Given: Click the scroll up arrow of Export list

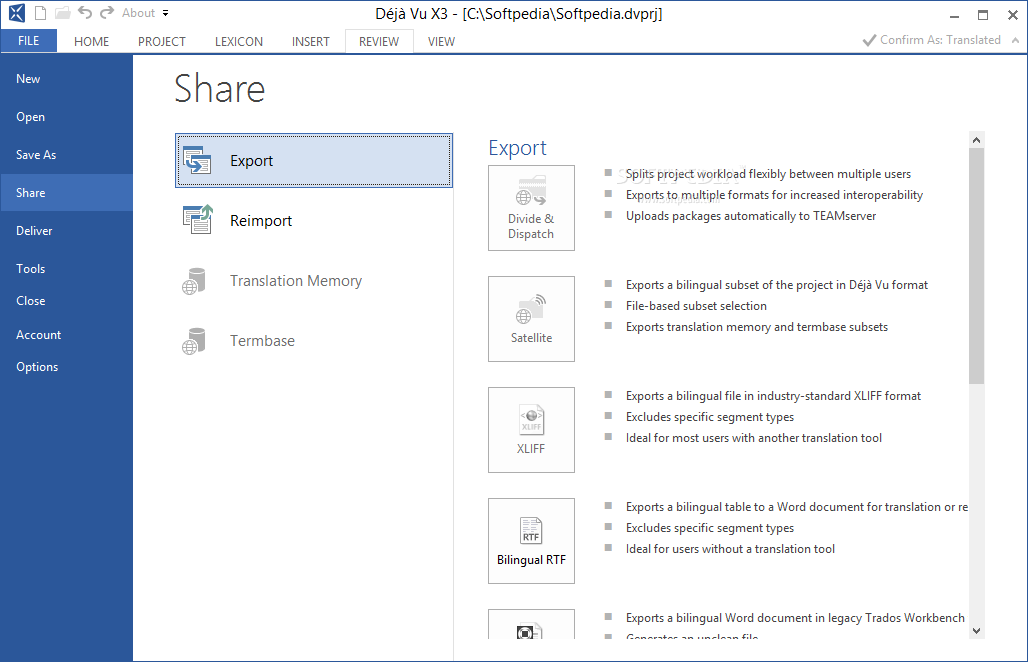Looking at the screenshot, I should tap(976, 140).
